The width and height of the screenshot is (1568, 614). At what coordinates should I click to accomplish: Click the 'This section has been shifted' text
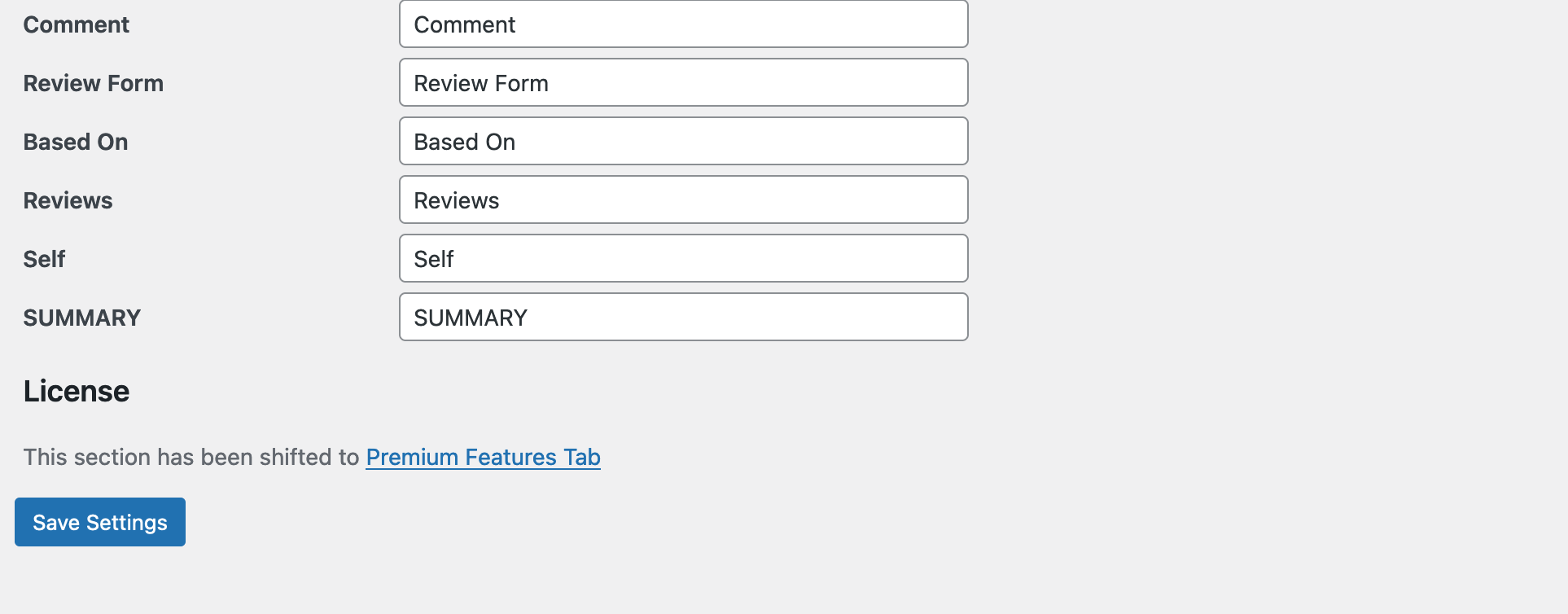(191, 458)
